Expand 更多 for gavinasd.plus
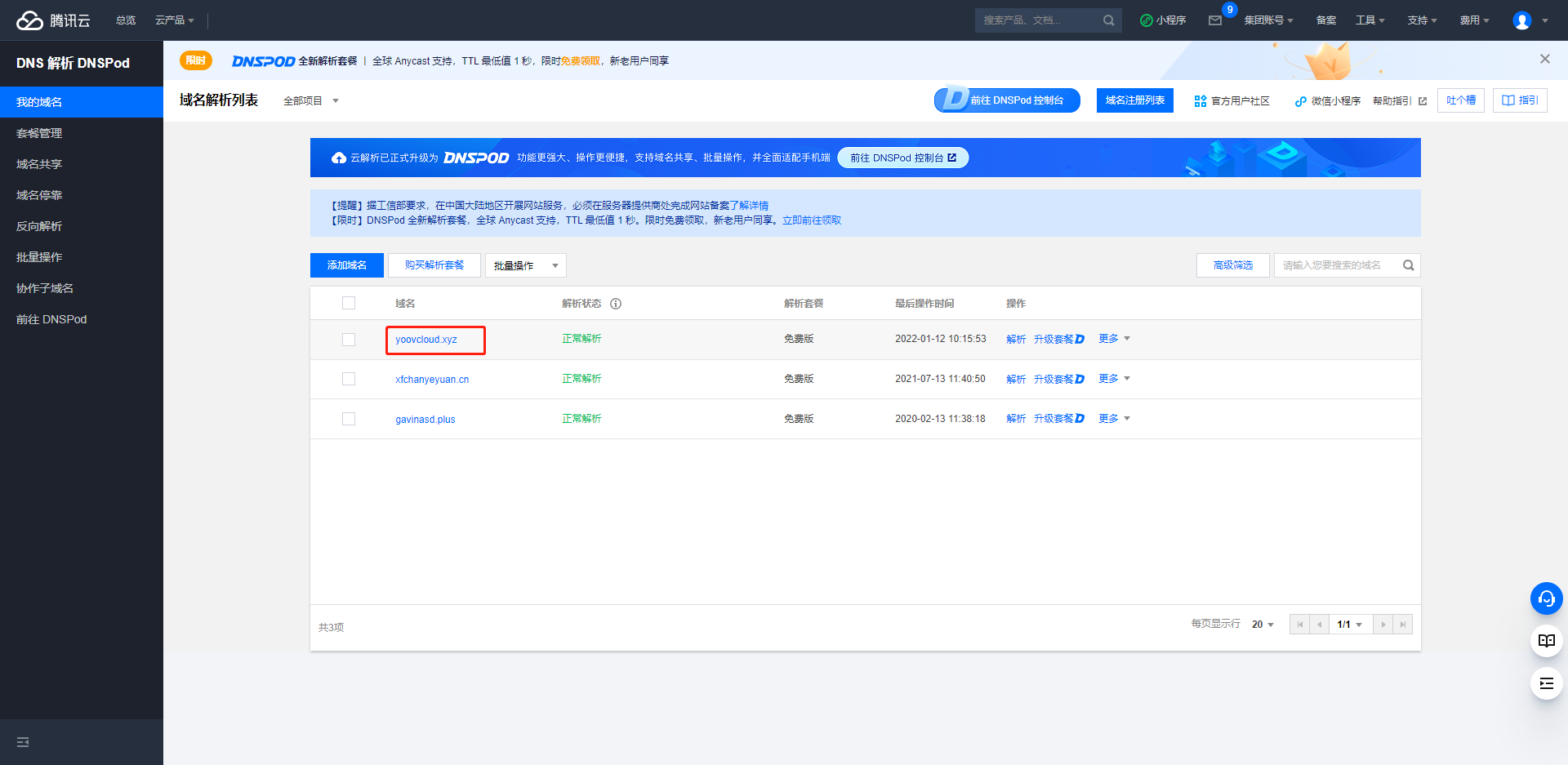The image size is (1568, 765). tap(1114, 419)
